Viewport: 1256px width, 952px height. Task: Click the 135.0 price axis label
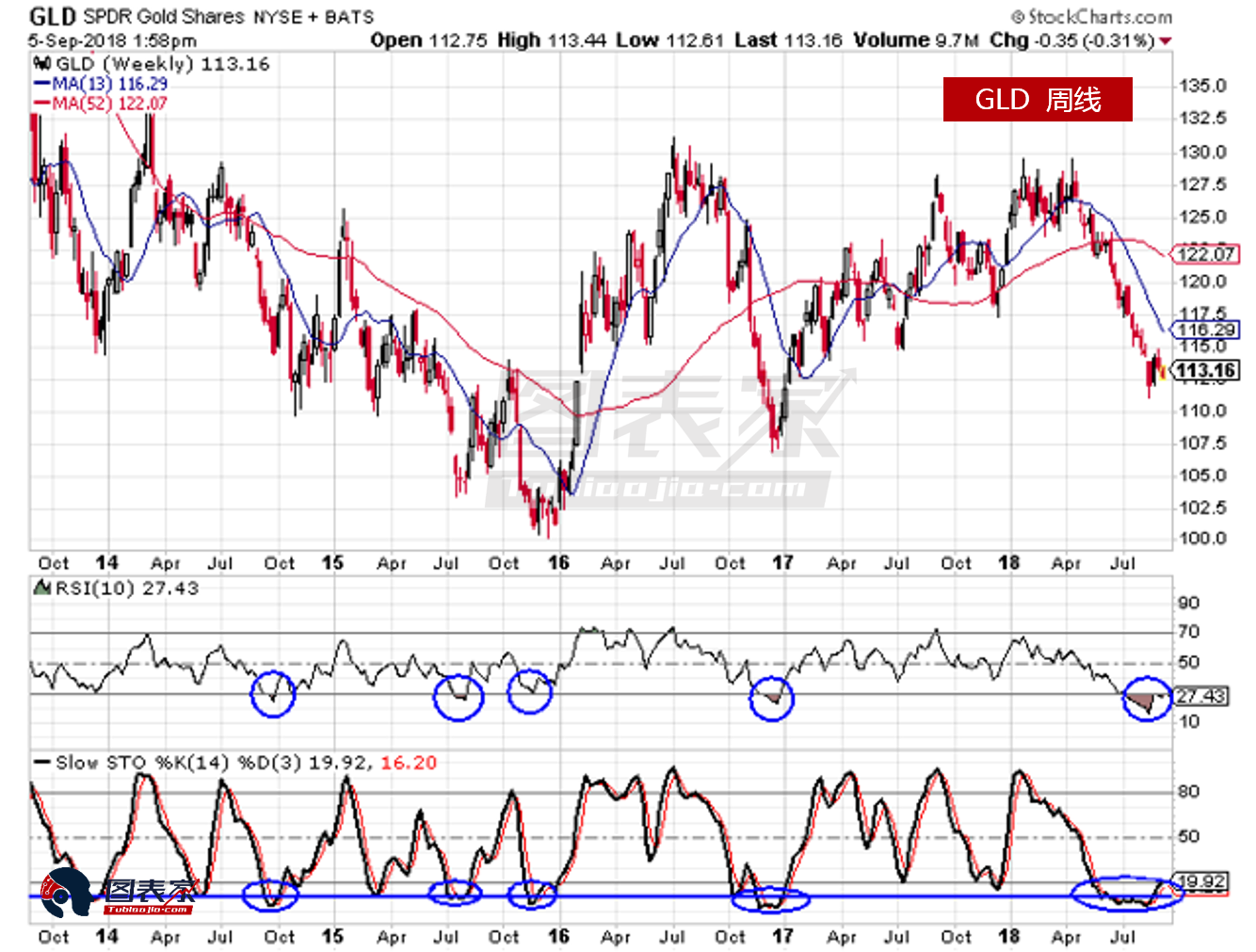[1203, 86]
